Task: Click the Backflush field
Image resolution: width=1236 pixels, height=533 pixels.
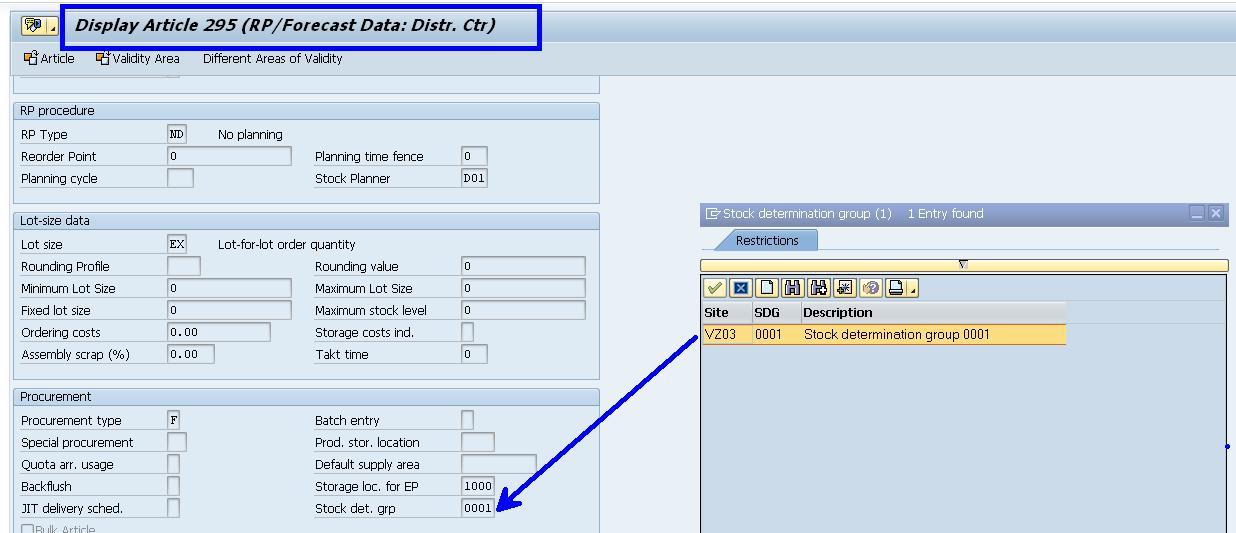Action: (174, 486)
